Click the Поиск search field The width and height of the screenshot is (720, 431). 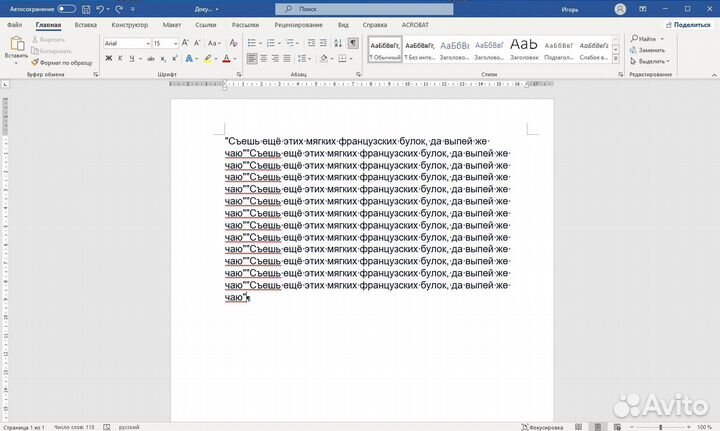(364, 9)
